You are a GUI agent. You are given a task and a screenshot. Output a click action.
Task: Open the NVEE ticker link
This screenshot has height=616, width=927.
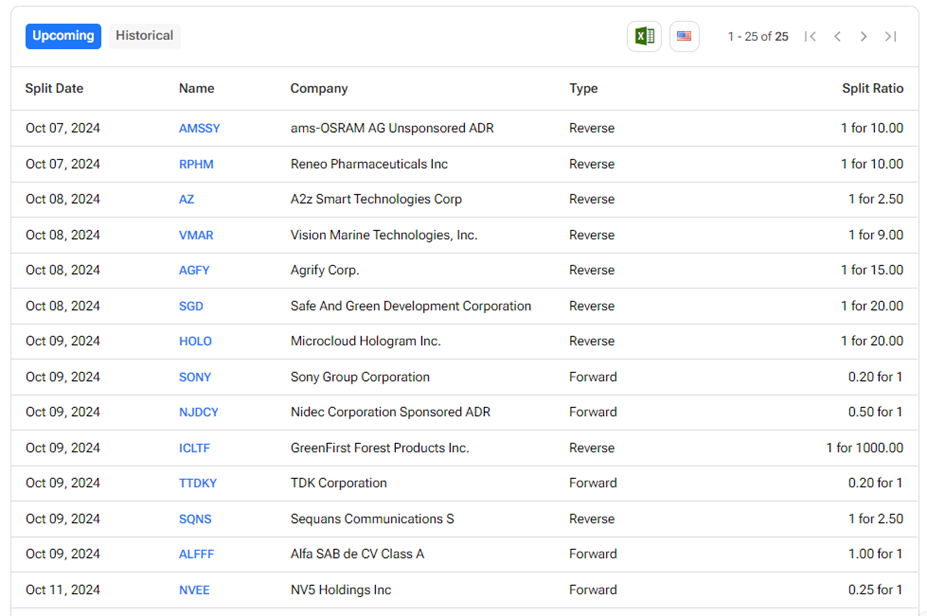pyautogui.click(x=195, y=590)
